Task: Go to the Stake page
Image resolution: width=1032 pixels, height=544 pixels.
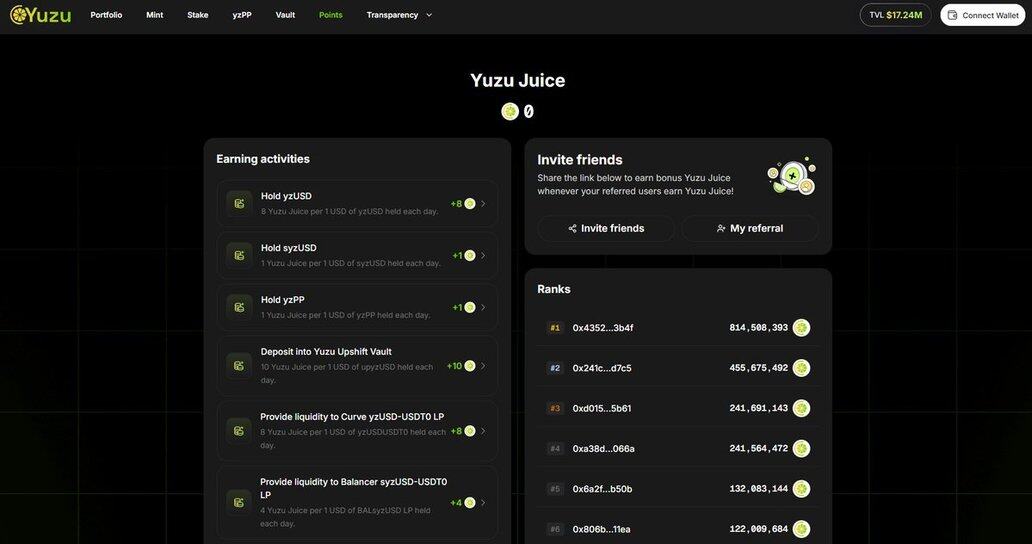Action: tap(198, 15)
